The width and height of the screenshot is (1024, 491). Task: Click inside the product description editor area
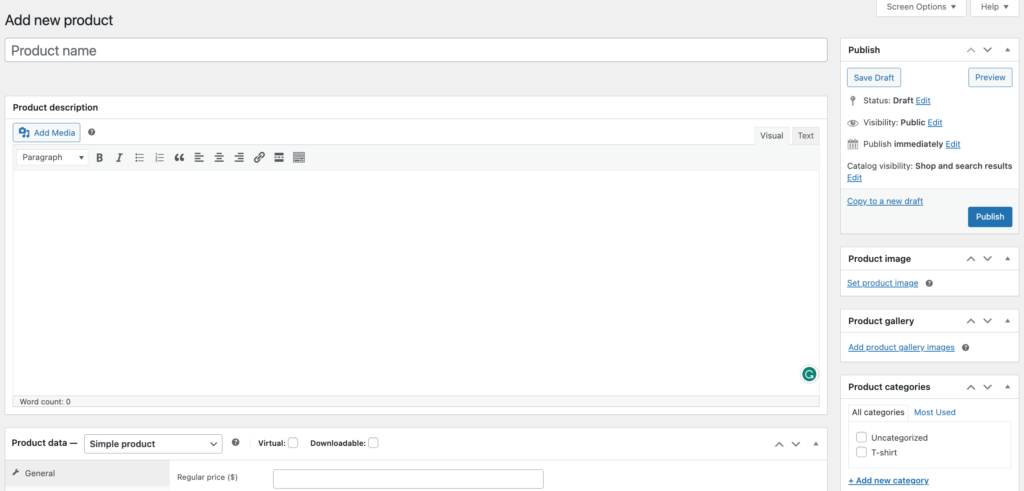(416, 282)
